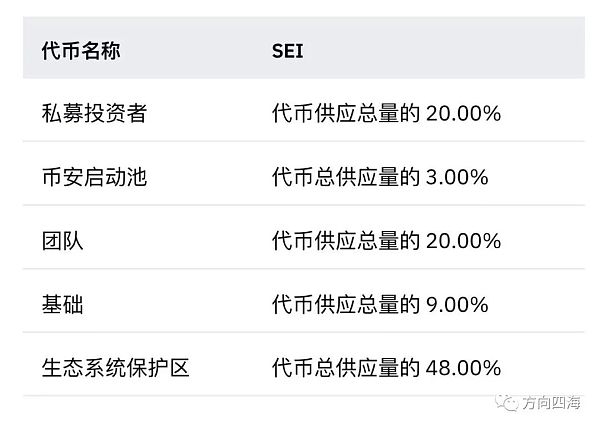Viewport: 600px width, 429px height.
Task: Click the 代币名称 column header
Action: [x=80, y=50]
